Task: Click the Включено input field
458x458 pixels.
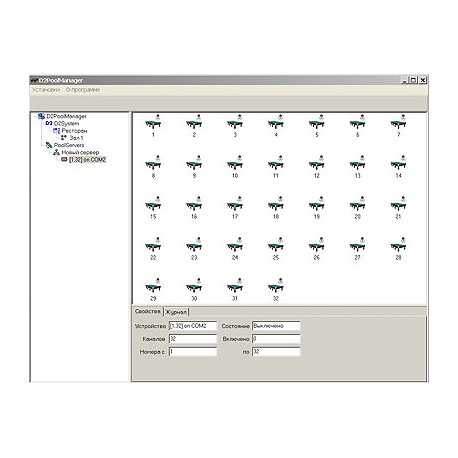Action: click(276, 339)
